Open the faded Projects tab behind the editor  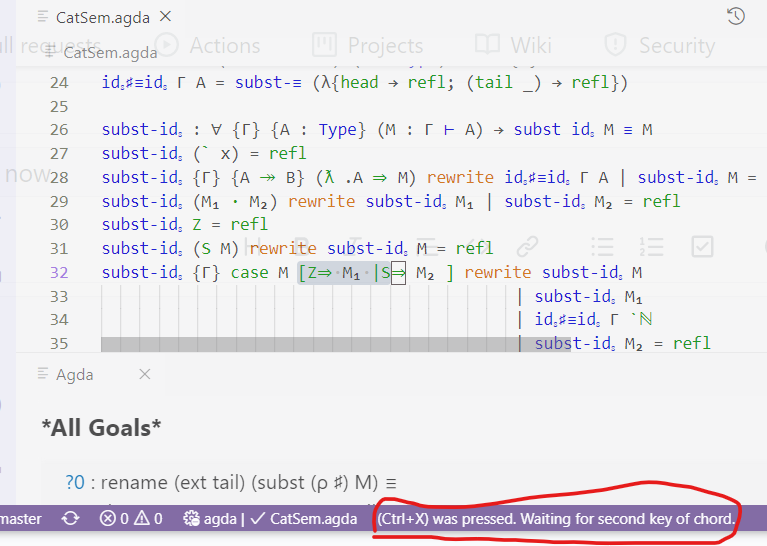coord(368,46)
